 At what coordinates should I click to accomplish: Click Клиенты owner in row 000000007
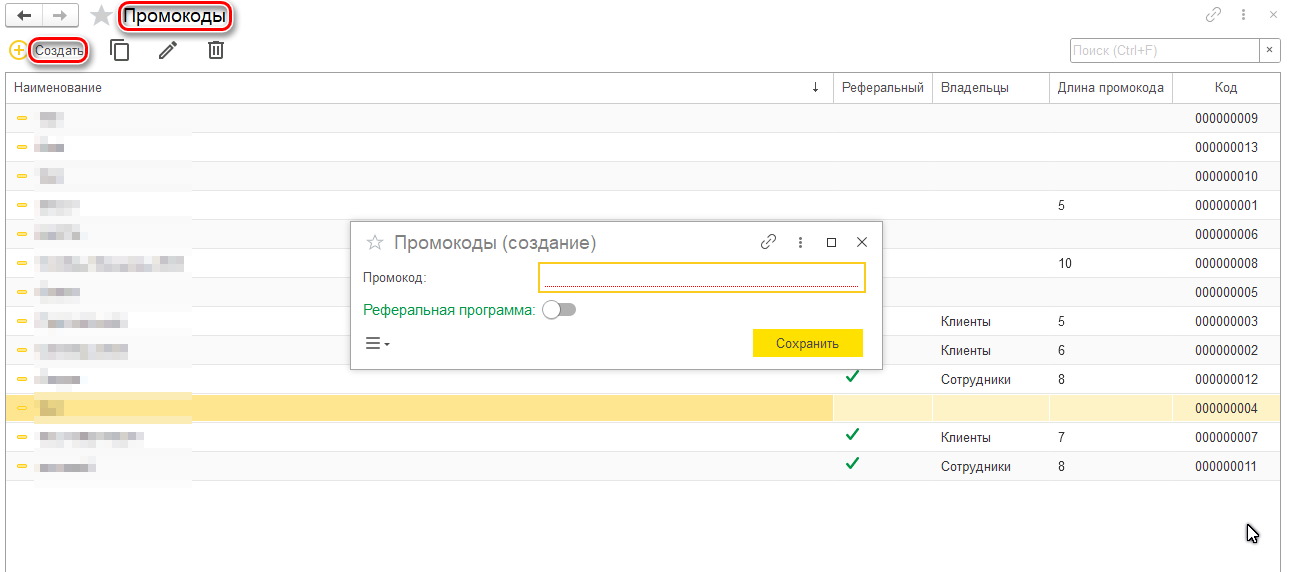pyautogui.click(x=966, y=438)
